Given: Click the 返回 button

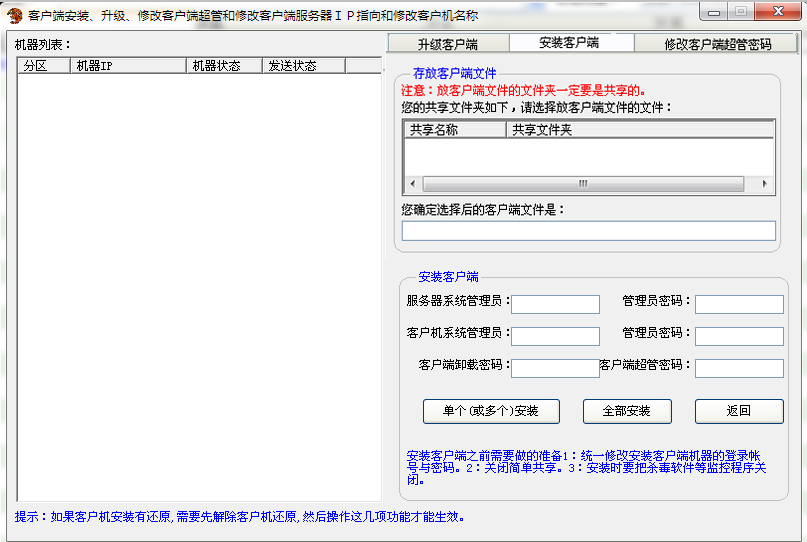Looking at the screenshot, I should pyautogui.click(x=739, y=411).
